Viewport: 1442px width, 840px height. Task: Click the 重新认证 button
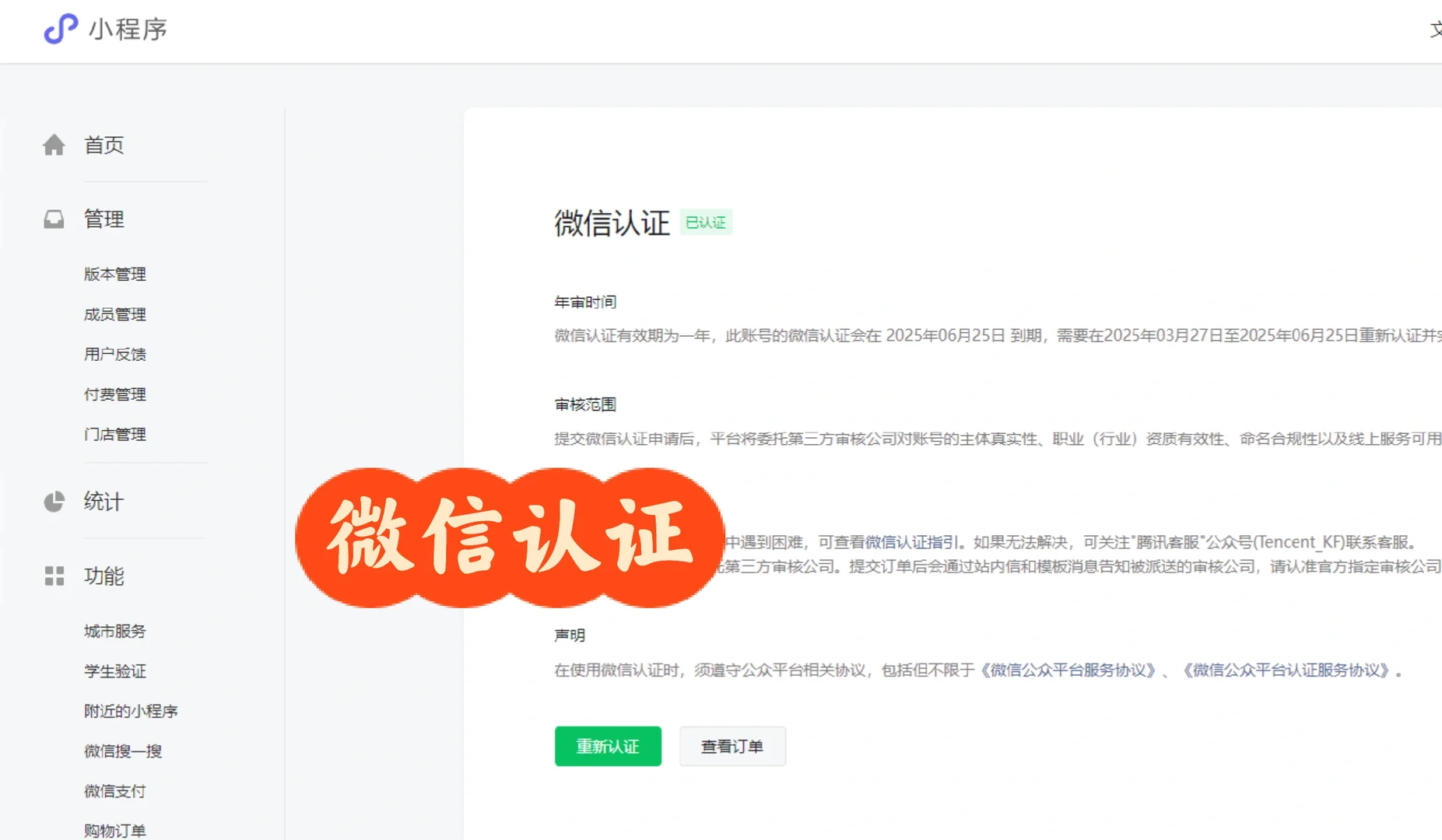point(608,746)
